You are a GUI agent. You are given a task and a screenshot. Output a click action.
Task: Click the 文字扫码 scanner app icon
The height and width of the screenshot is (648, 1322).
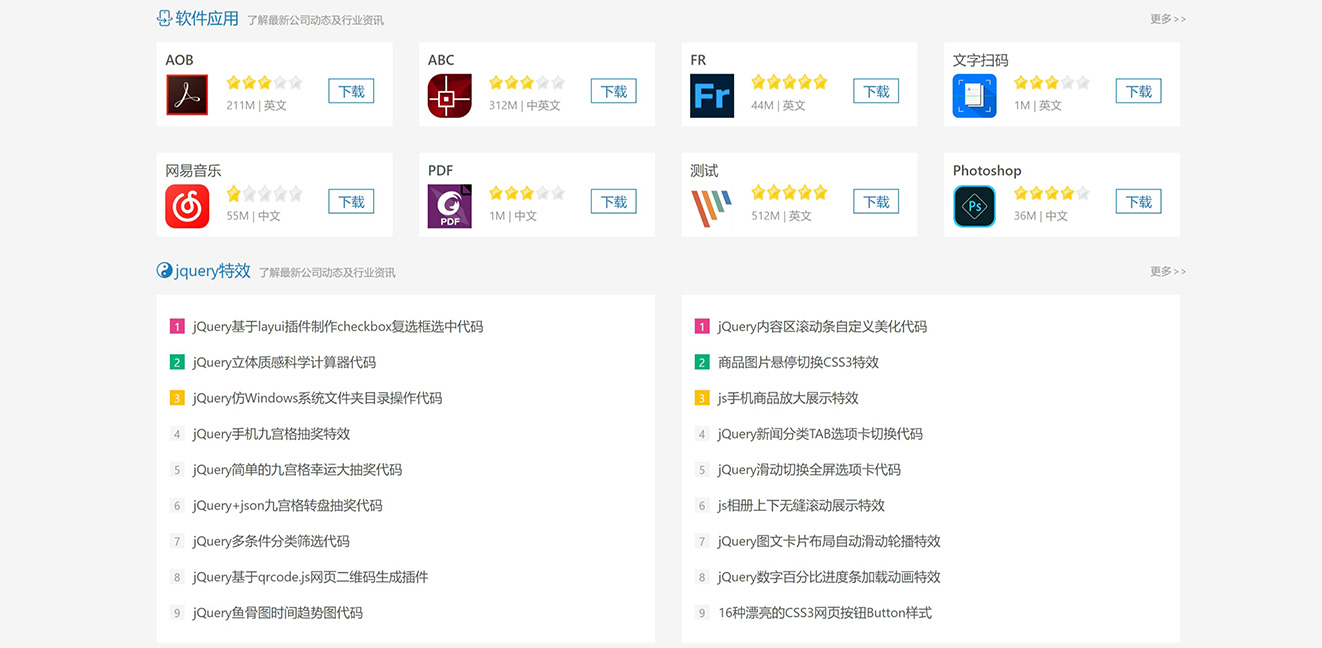click(974, 95)
